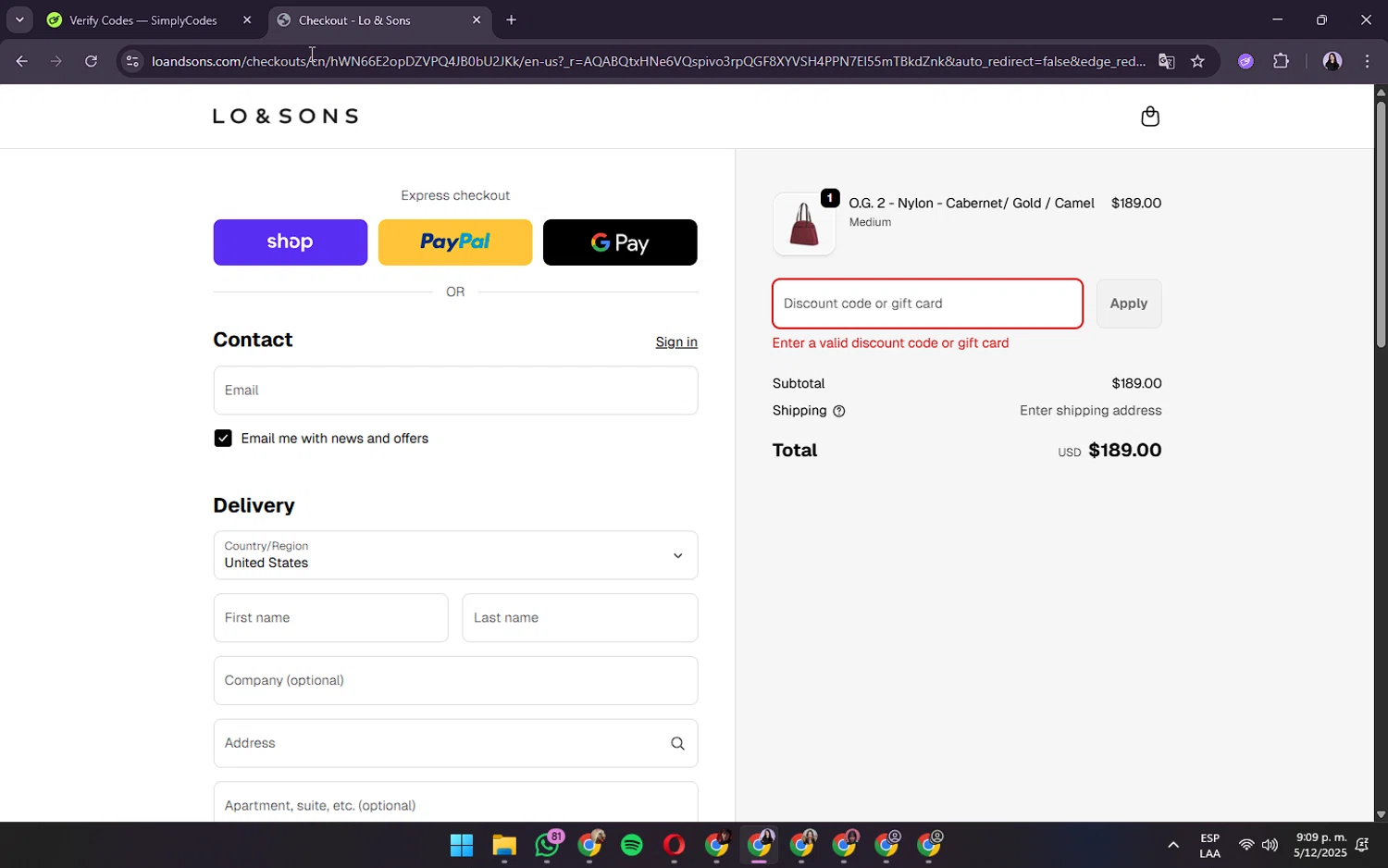Focus the Discount code or gift card field
The image size is (1388, 868).
pyautogui.click(x=927, y=304)
